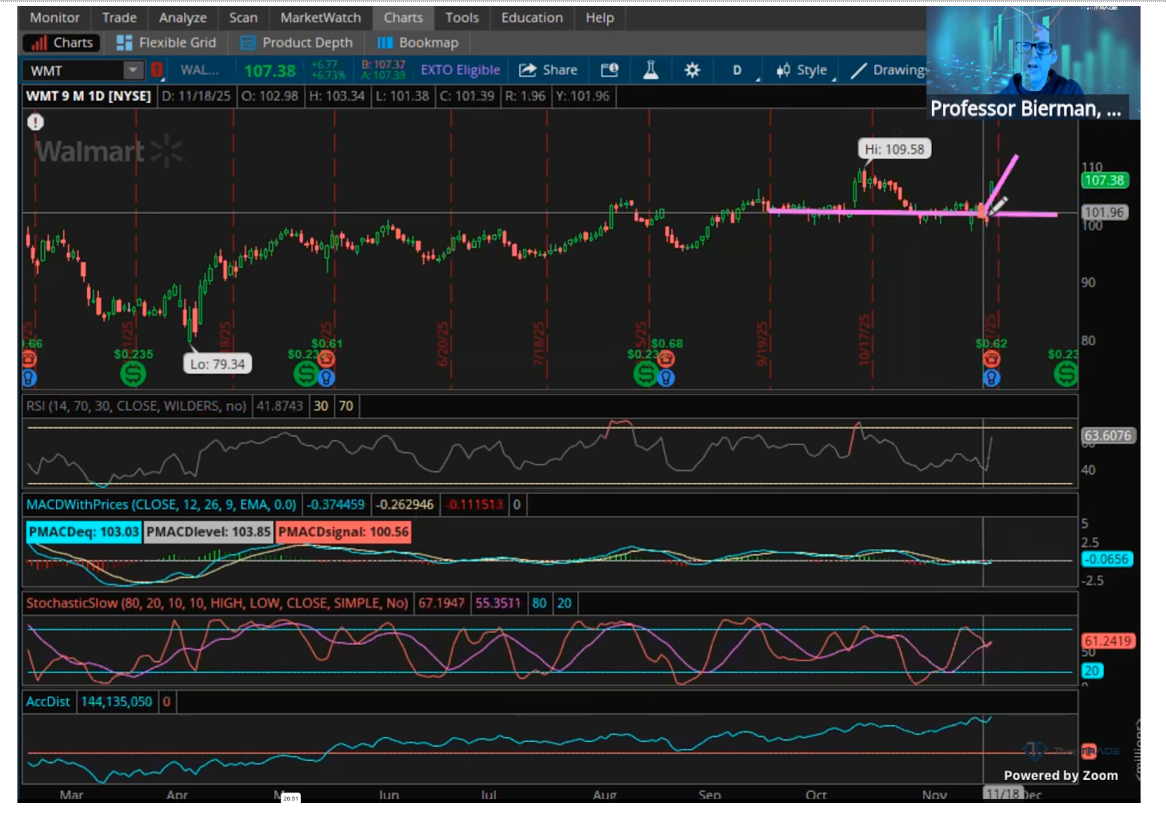Viewport: 1166px width, 821px height.
Task: Click the Share button
Action: (548, 70)
